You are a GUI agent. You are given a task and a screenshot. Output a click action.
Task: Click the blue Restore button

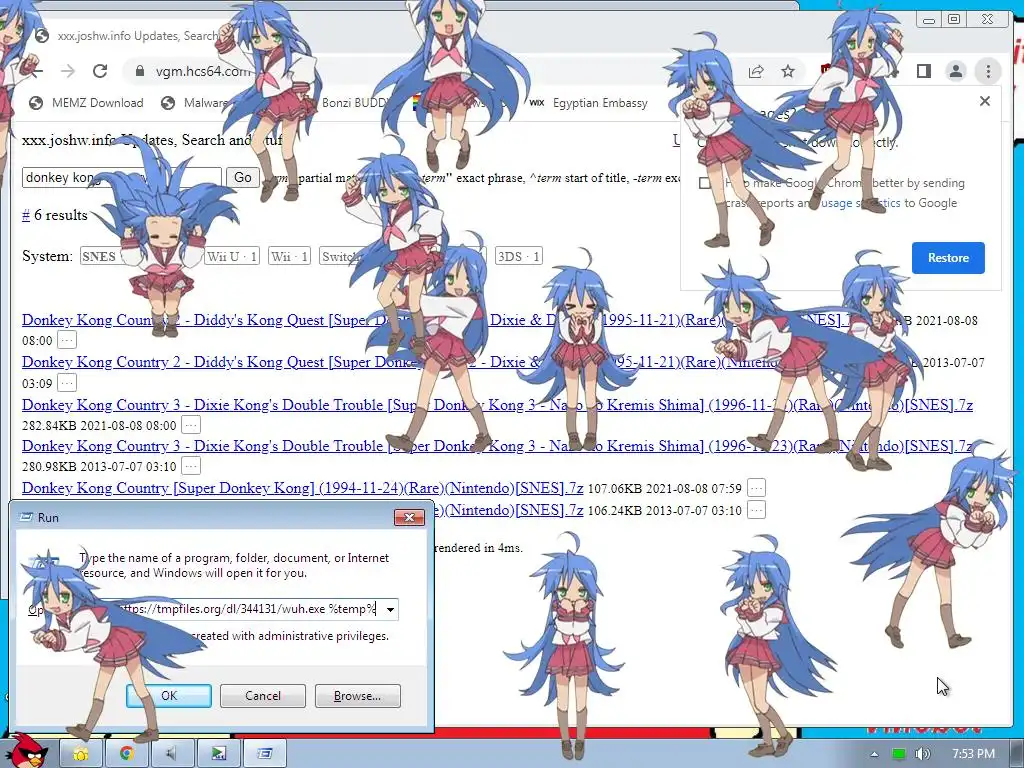tap(948, 257)
